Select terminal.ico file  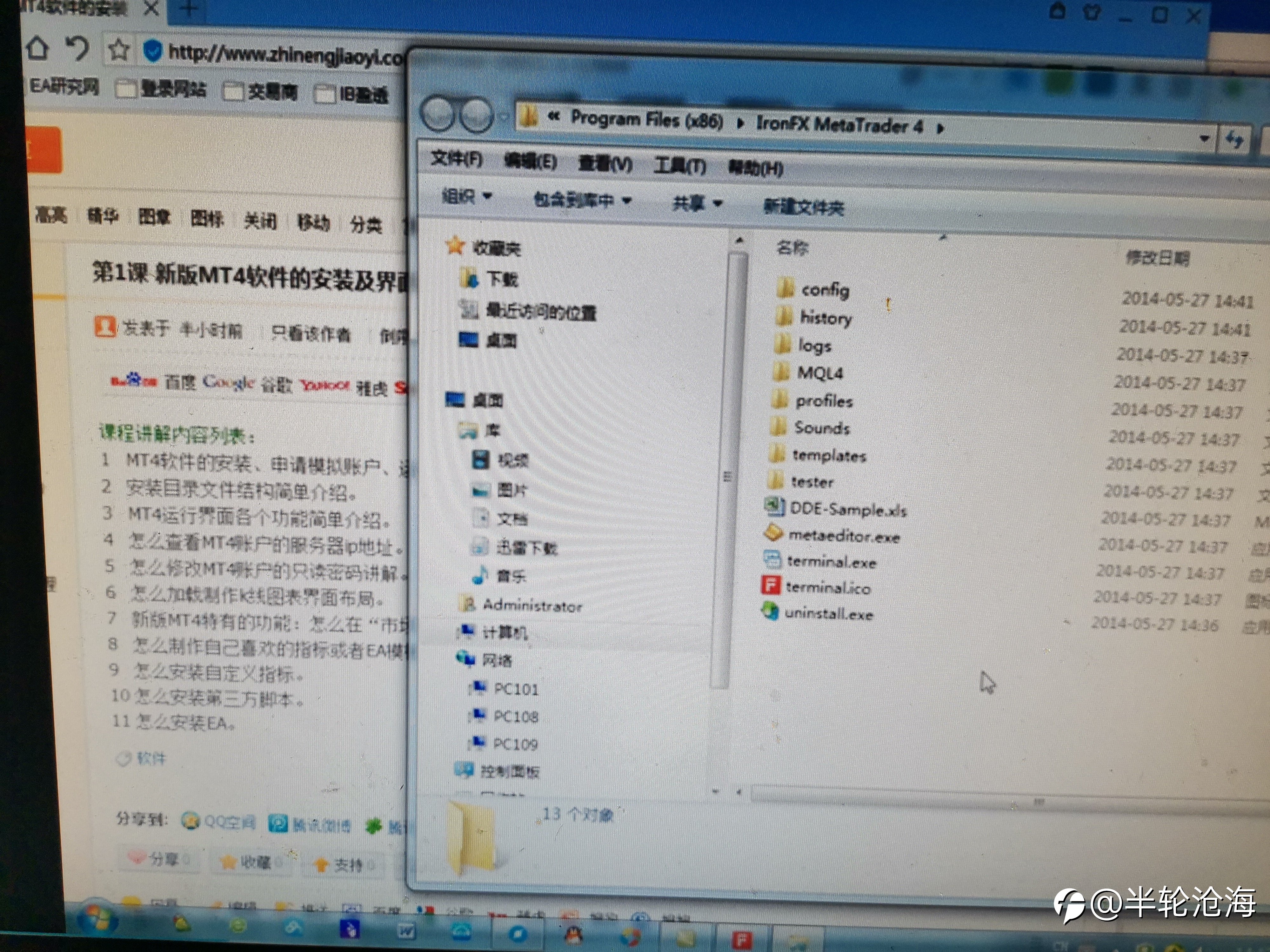coord(815,586)
